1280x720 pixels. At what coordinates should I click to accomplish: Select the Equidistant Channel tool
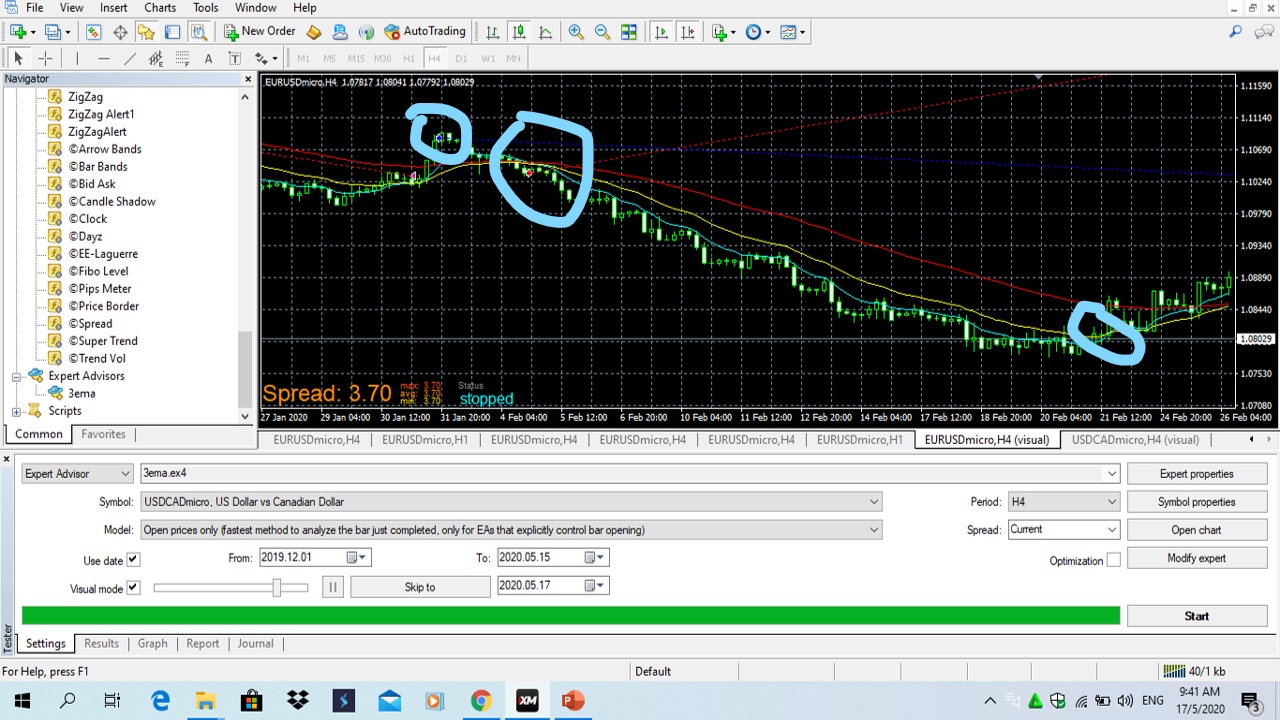click(155, 58)
